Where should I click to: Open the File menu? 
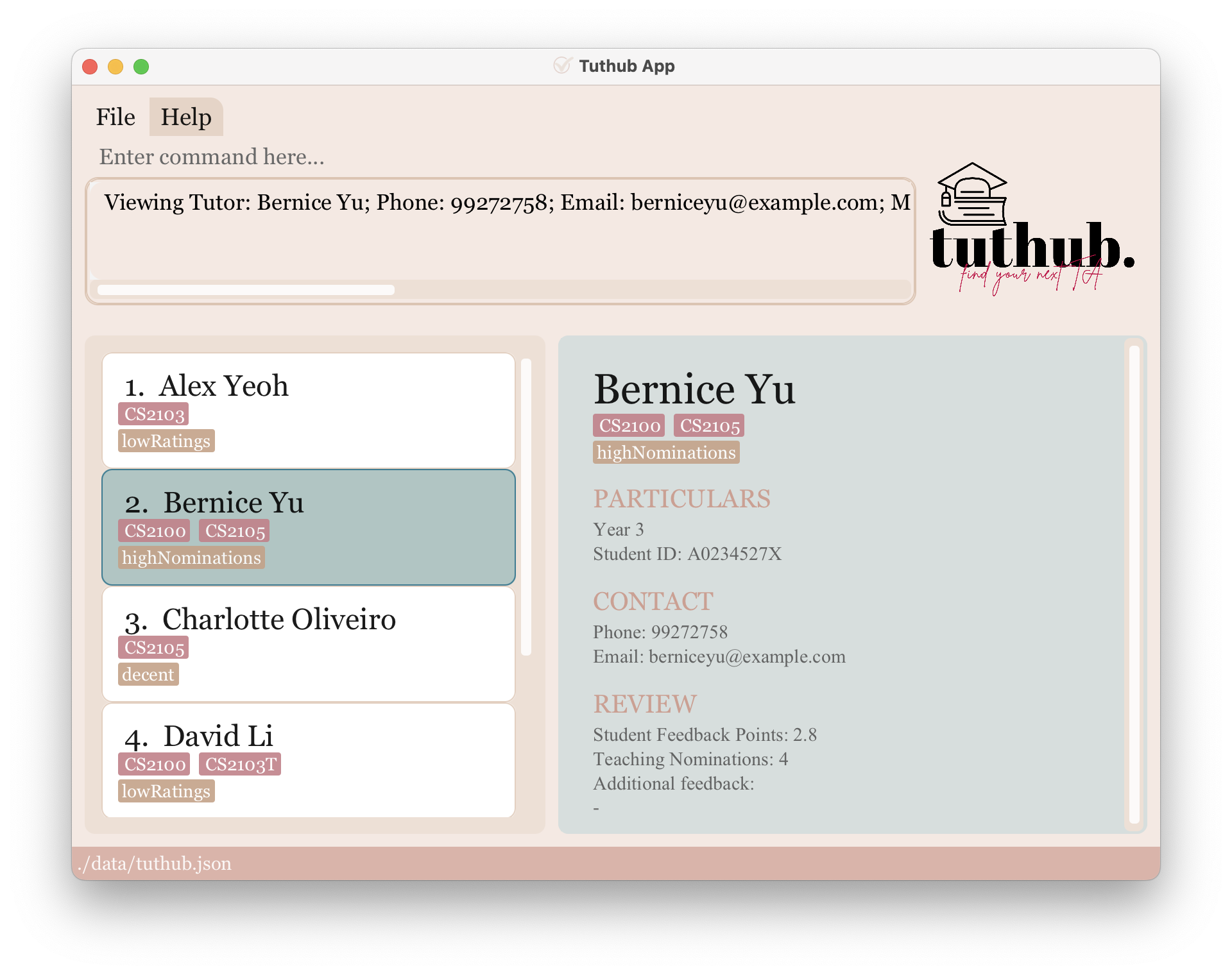(x=116, y=117)
